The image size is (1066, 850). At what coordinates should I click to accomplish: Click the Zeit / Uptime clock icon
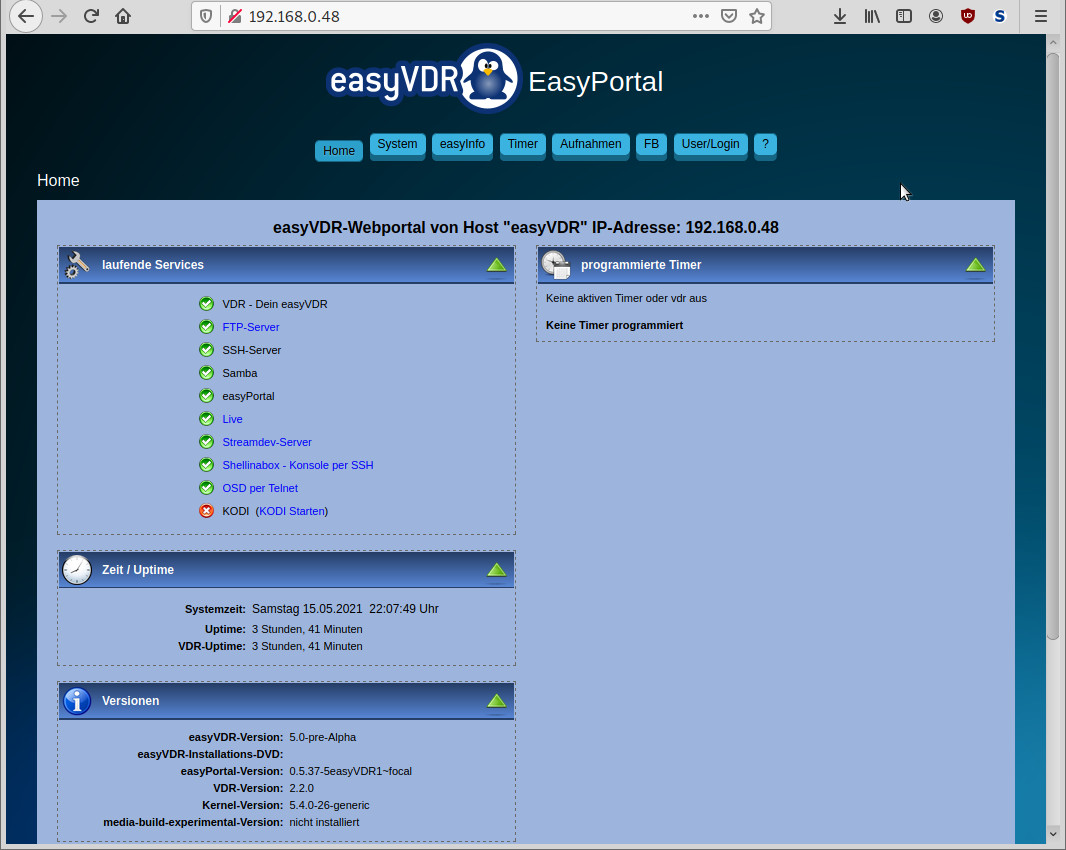coord(77,570)
